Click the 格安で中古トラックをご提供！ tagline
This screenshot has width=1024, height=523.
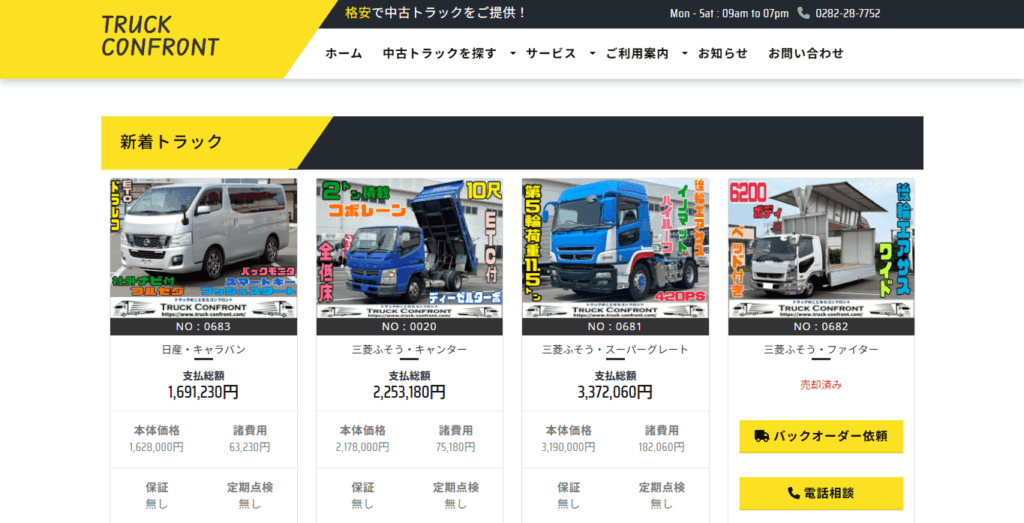click(x=436, y=13)
